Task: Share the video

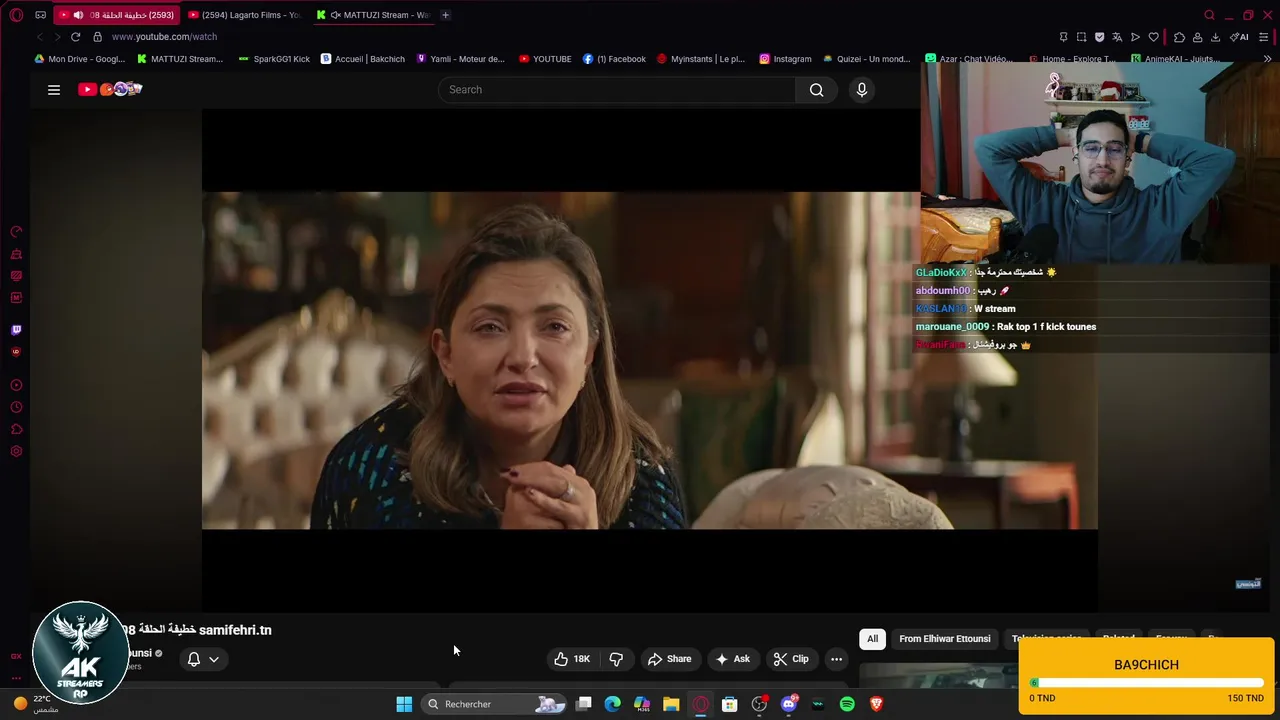Action: coord(669,659)
